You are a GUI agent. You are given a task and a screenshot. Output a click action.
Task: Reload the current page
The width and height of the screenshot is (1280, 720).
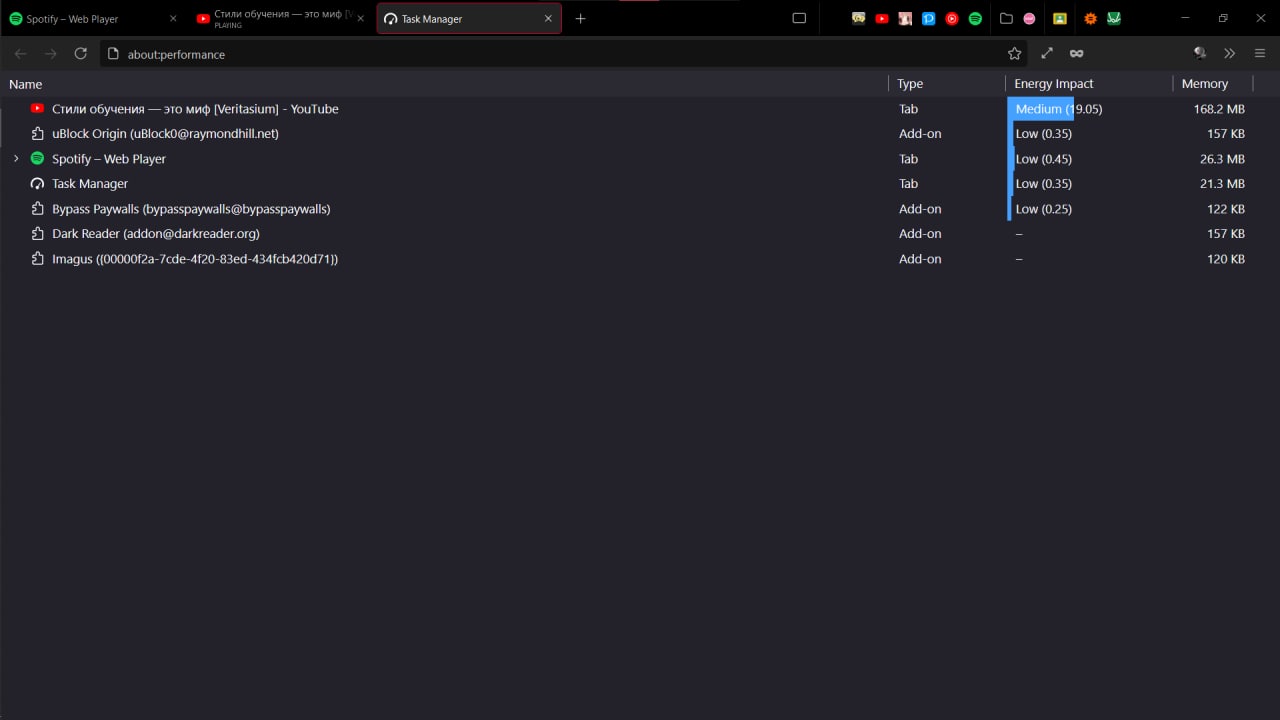81,54
